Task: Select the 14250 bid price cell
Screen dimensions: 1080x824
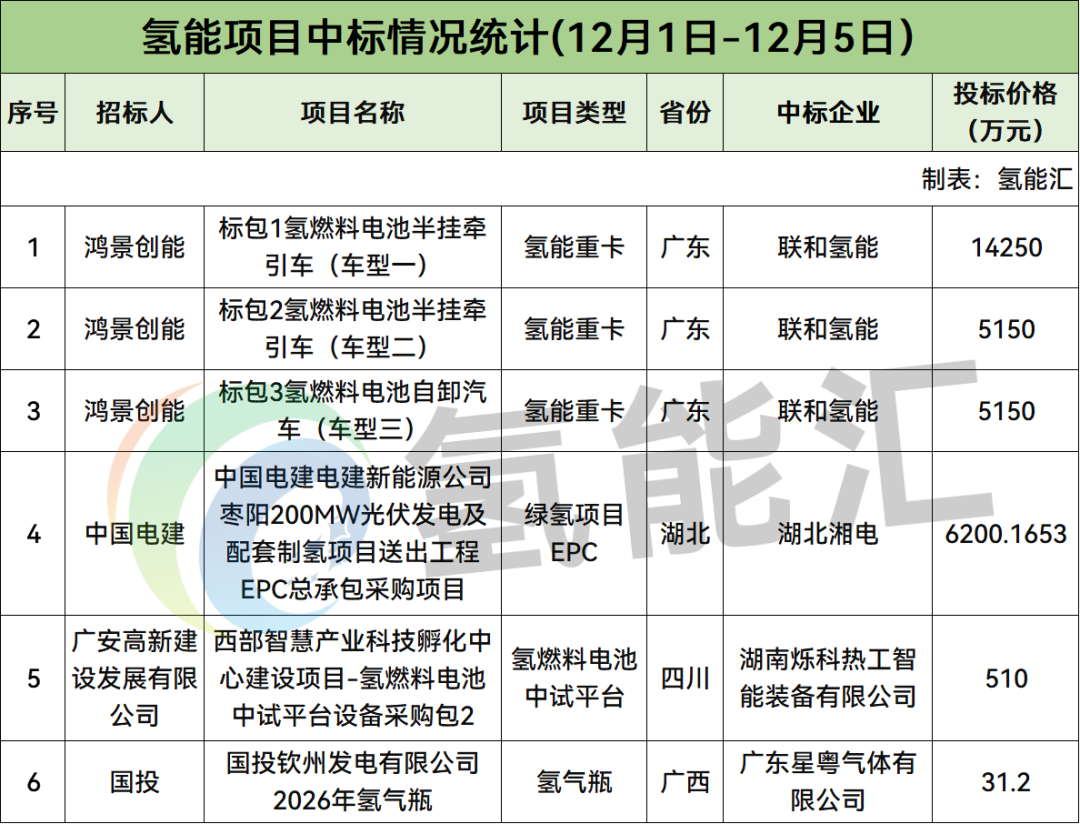Action: pos(1005,247)
